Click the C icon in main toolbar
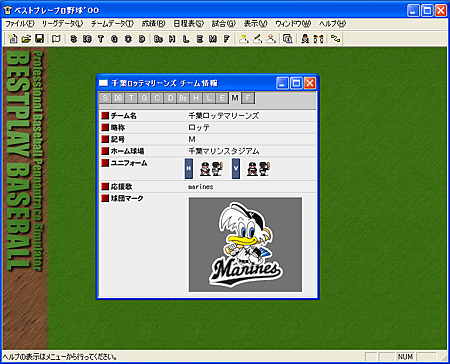Viewport: 450px width, 364px height. tap(128, 39)
